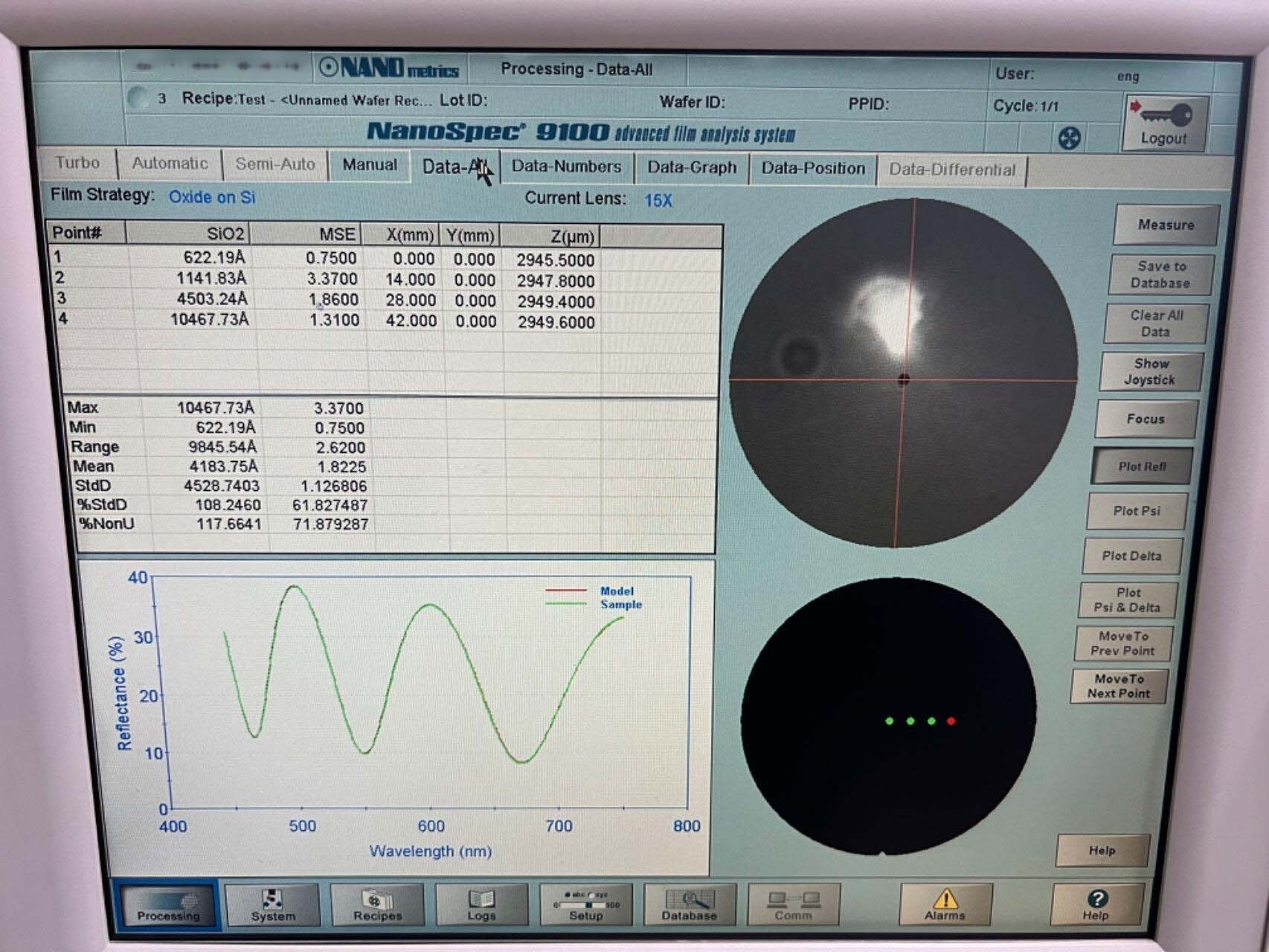Click the Point# column header
This screenshot has width=1269, height=952.
pos(87,233)
